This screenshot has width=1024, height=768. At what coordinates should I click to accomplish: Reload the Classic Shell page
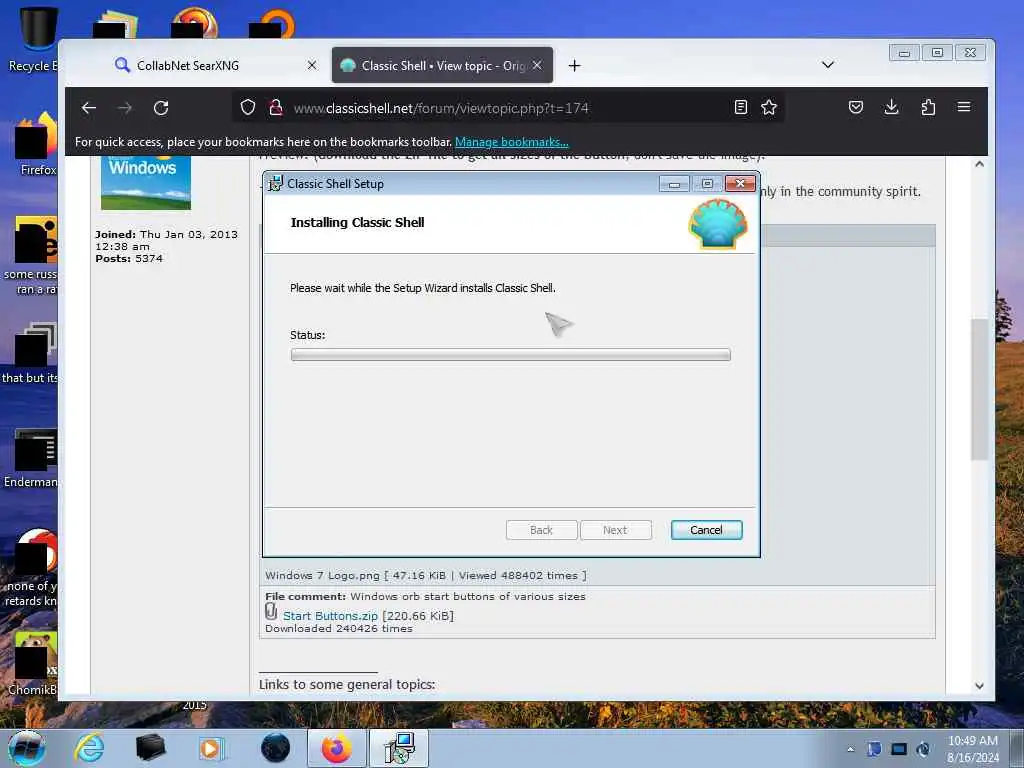[161, 108]
